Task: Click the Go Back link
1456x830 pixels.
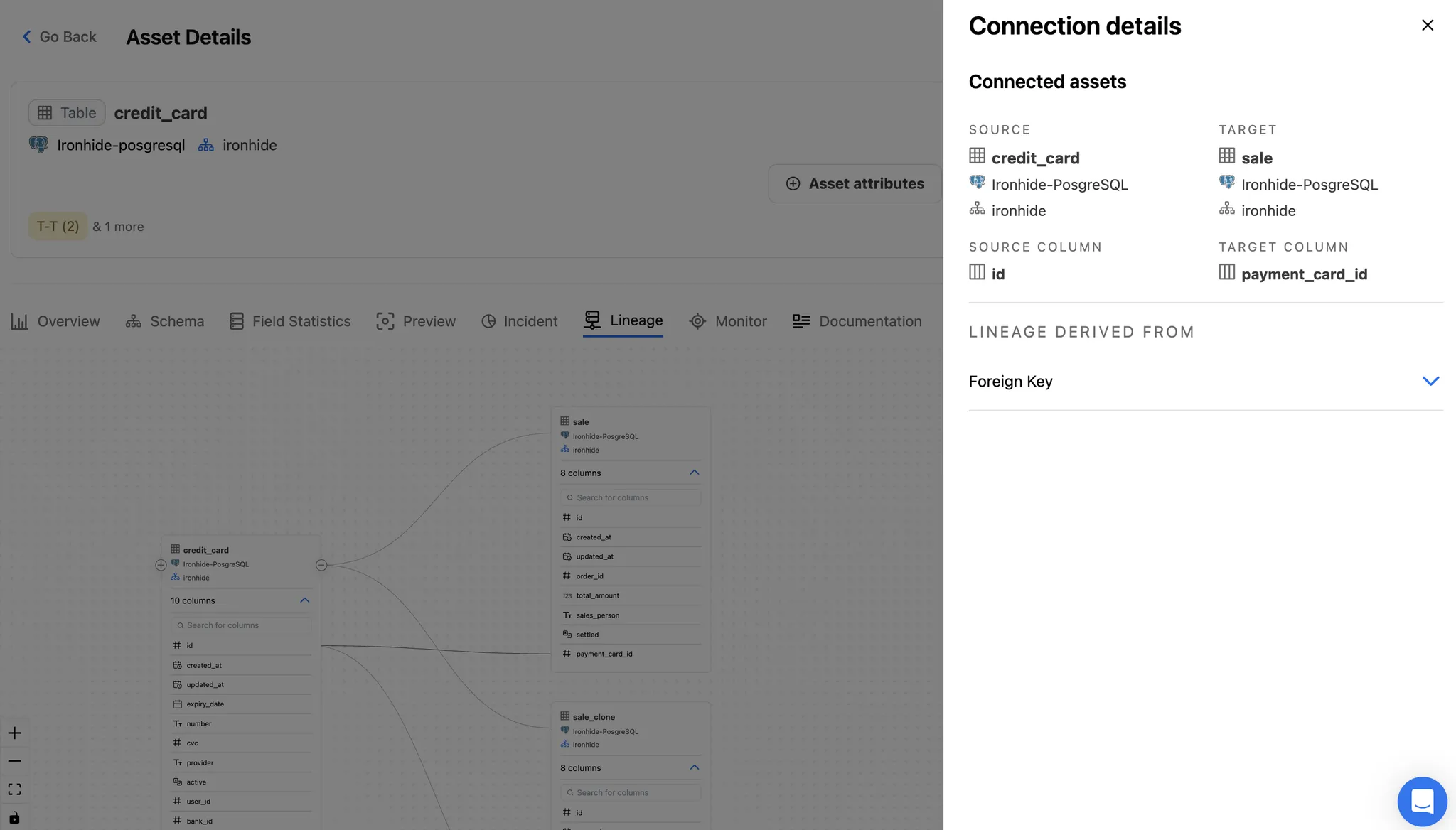Action: 59,37
